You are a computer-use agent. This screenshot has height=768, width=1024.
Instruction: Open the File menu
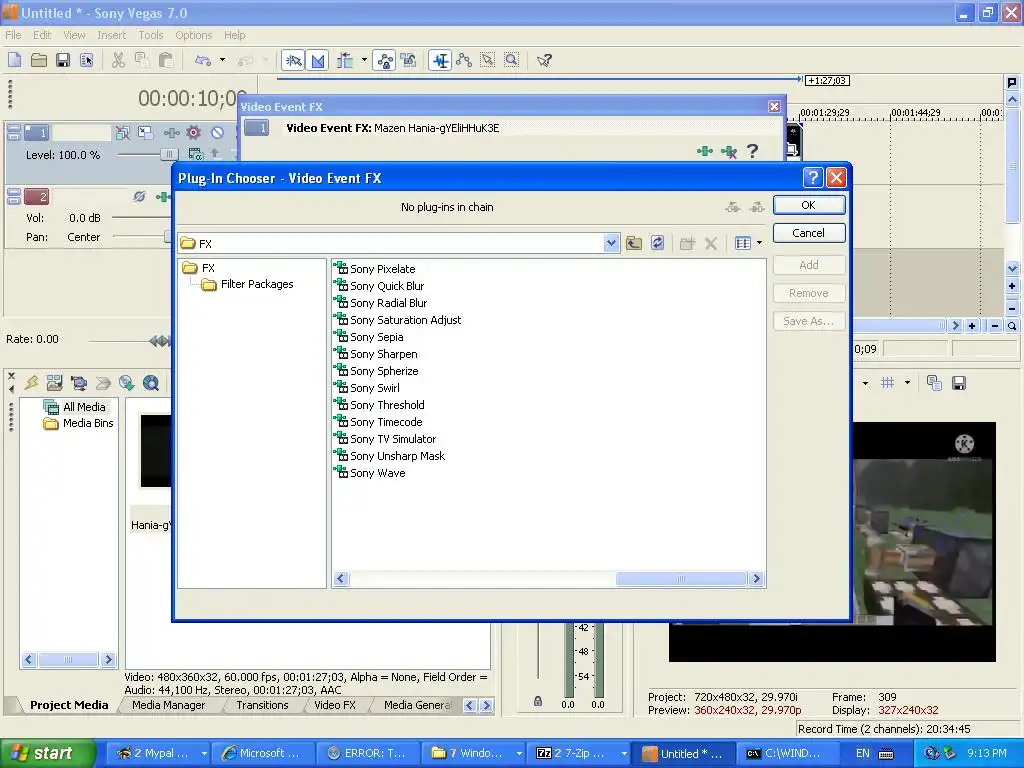[x=13, y=35]
